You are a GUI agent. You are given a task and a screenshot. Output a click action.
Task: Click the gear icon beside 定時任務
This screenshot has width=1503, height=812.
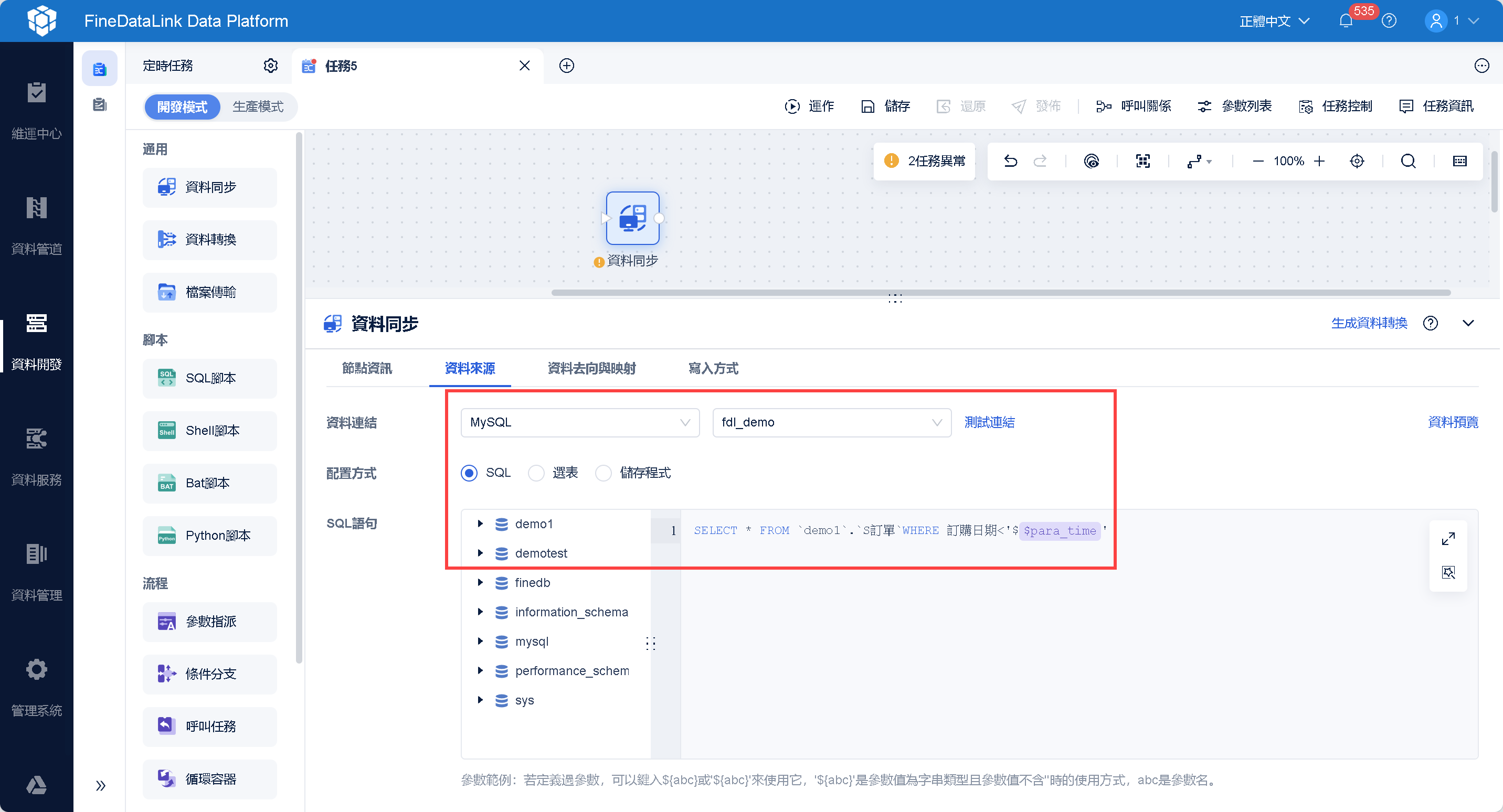pos(270,66)
